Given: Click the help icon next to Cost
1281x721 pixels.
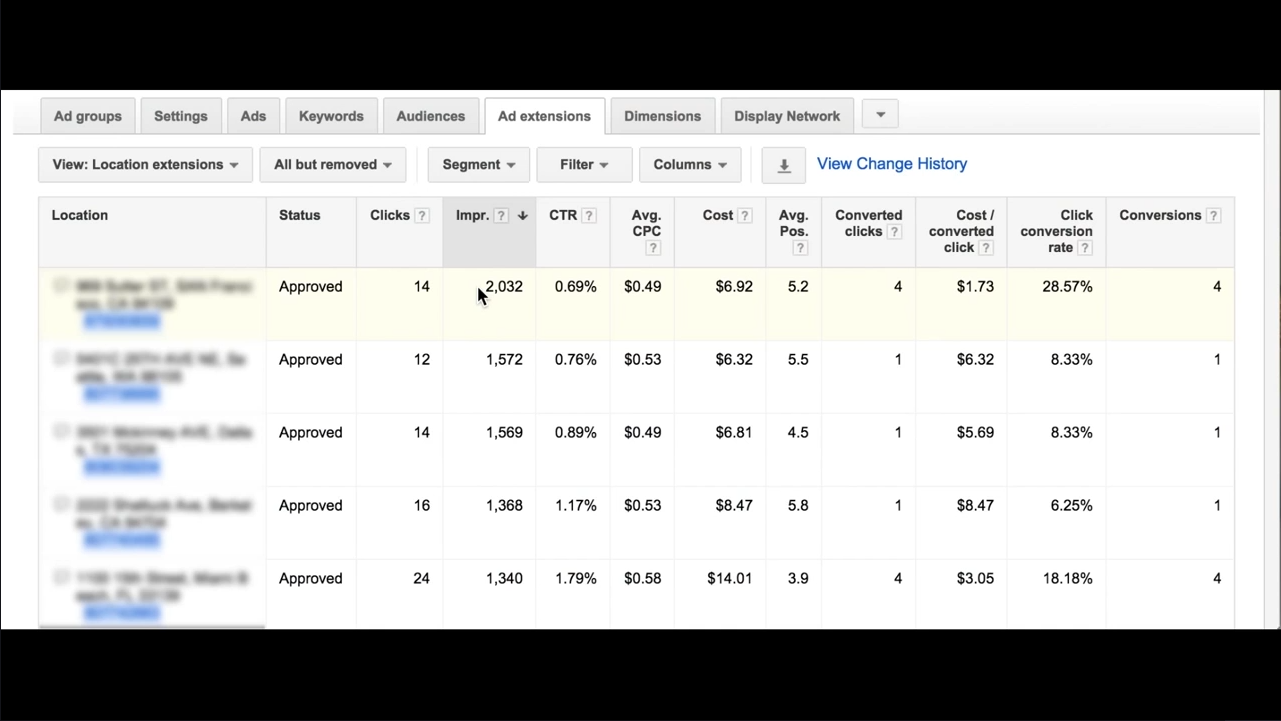Looking at the screenshot, I should [745, 216].
